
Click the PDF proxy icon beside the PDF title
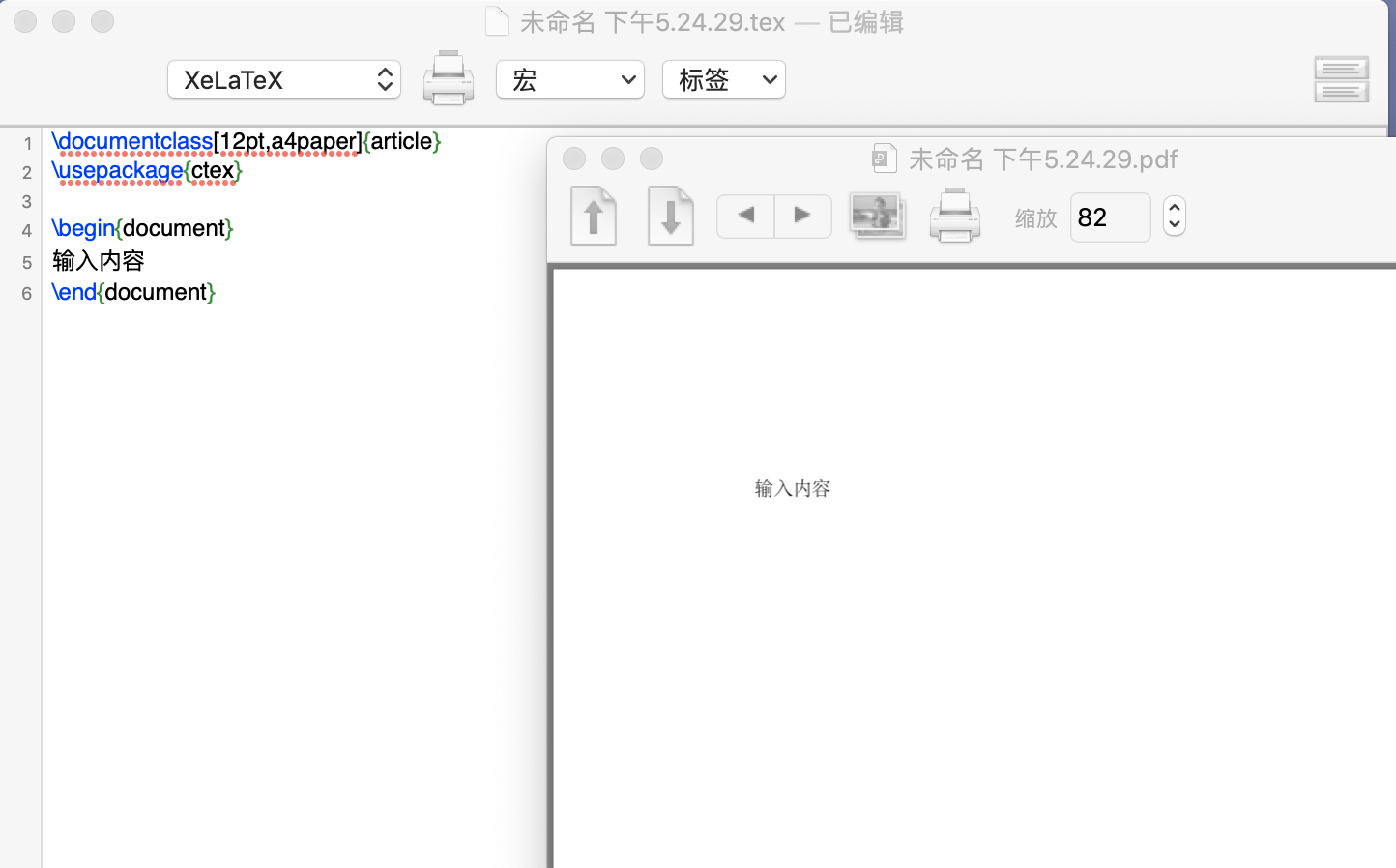(883, 159)
